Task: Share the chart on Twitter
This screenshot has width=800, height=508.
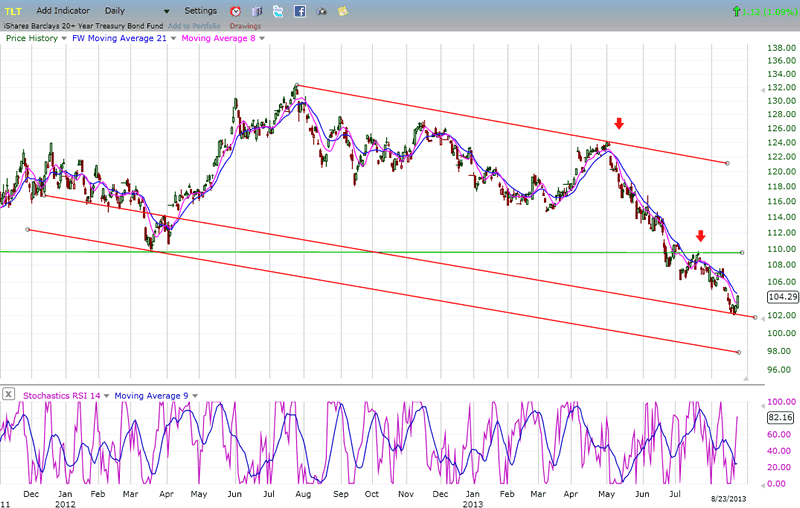Action: point(278,11)
